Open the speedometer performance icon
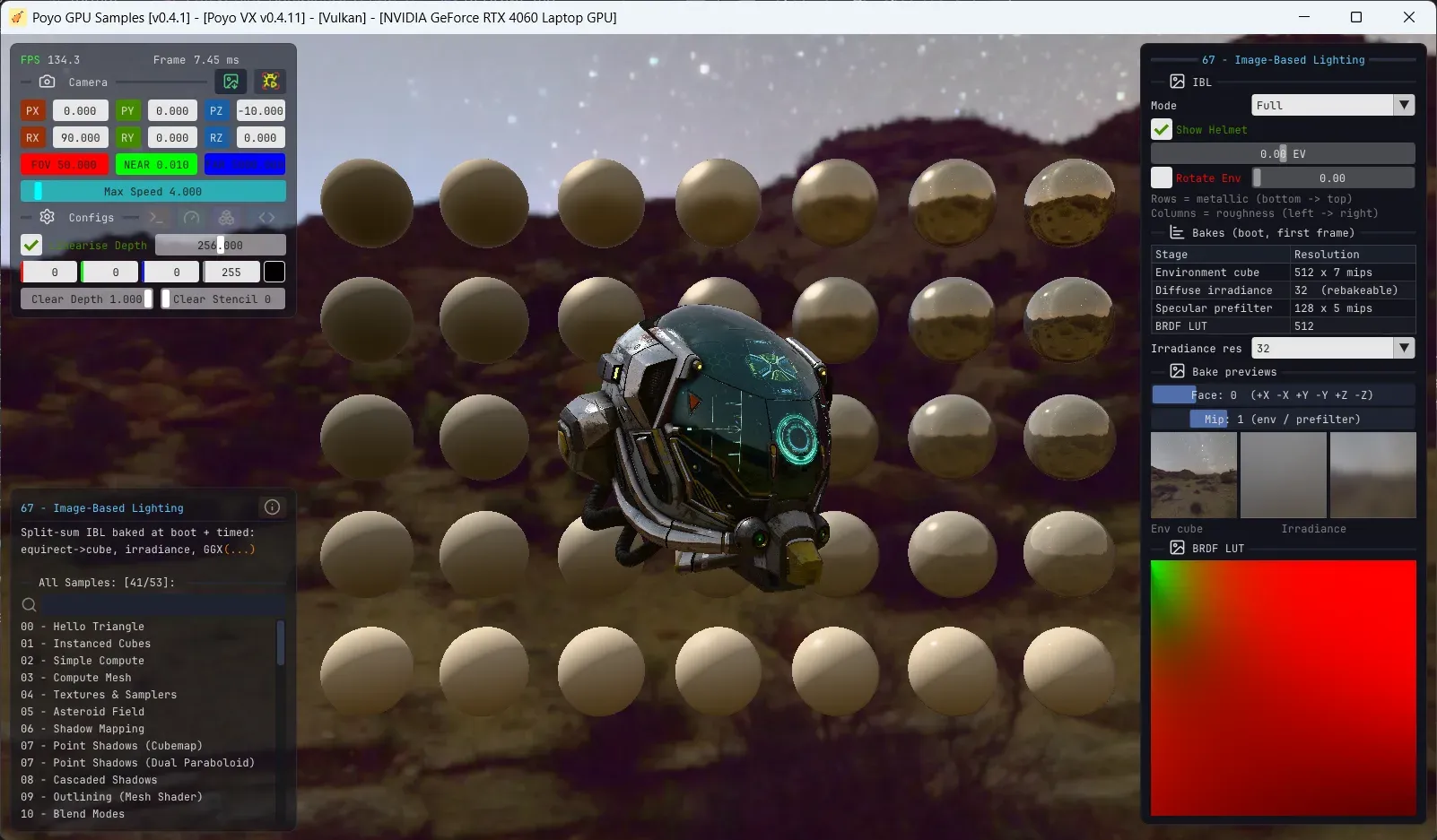1437x840 pixels. click(191, 217)
